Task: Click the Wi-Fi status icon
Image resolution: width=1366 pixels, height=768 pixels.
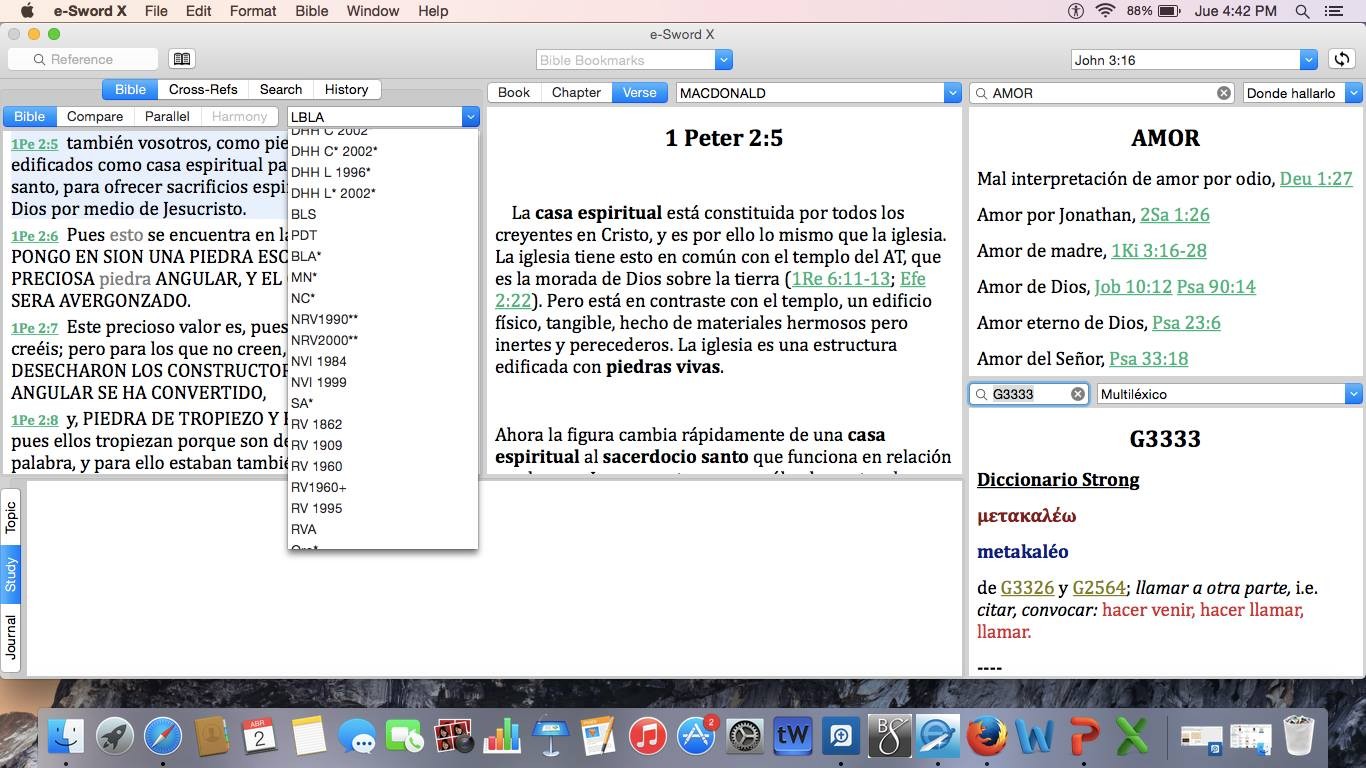Action: [1105, 11]
